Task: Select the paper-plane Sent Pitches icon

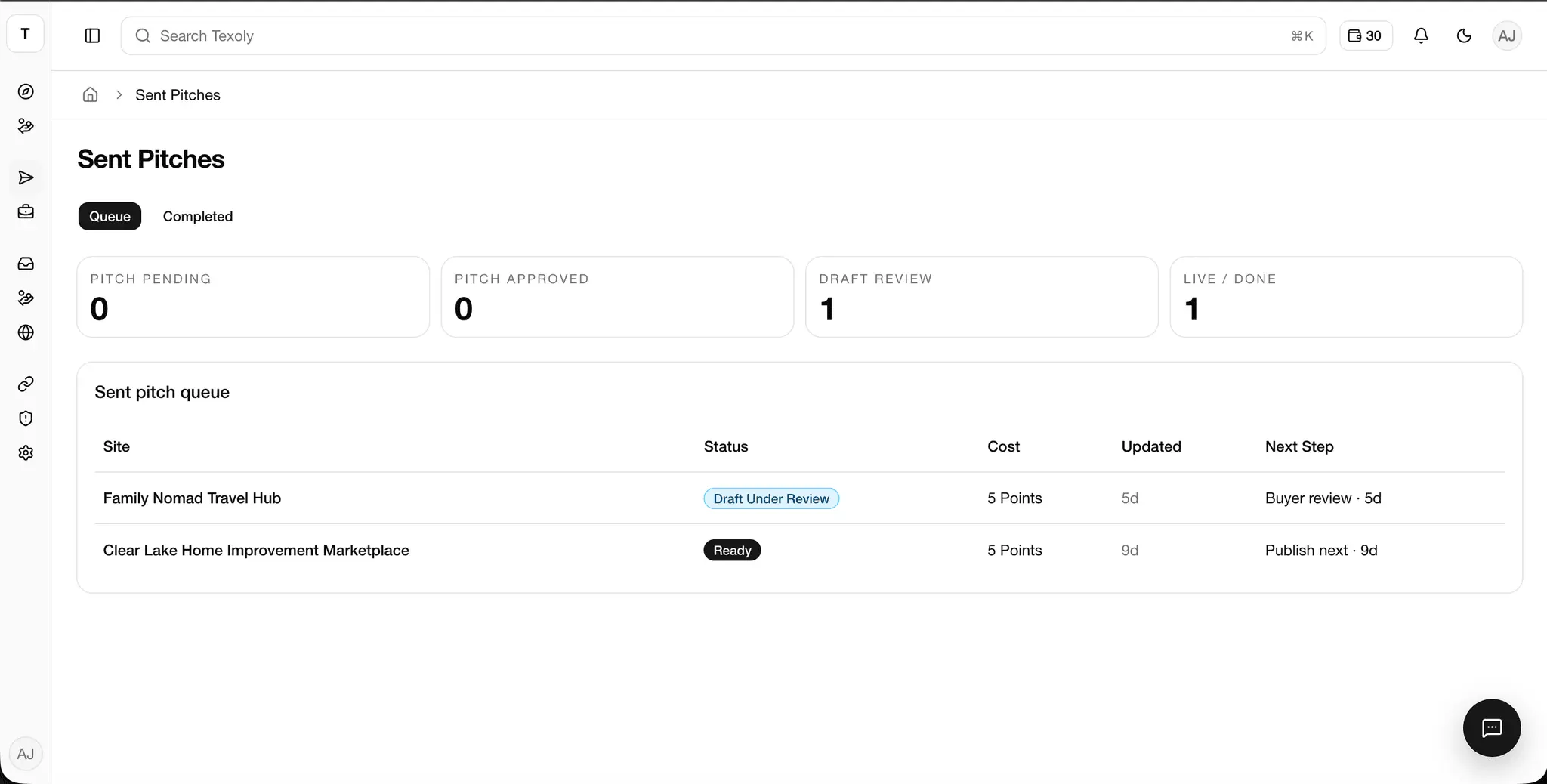Action: (26, 177)
